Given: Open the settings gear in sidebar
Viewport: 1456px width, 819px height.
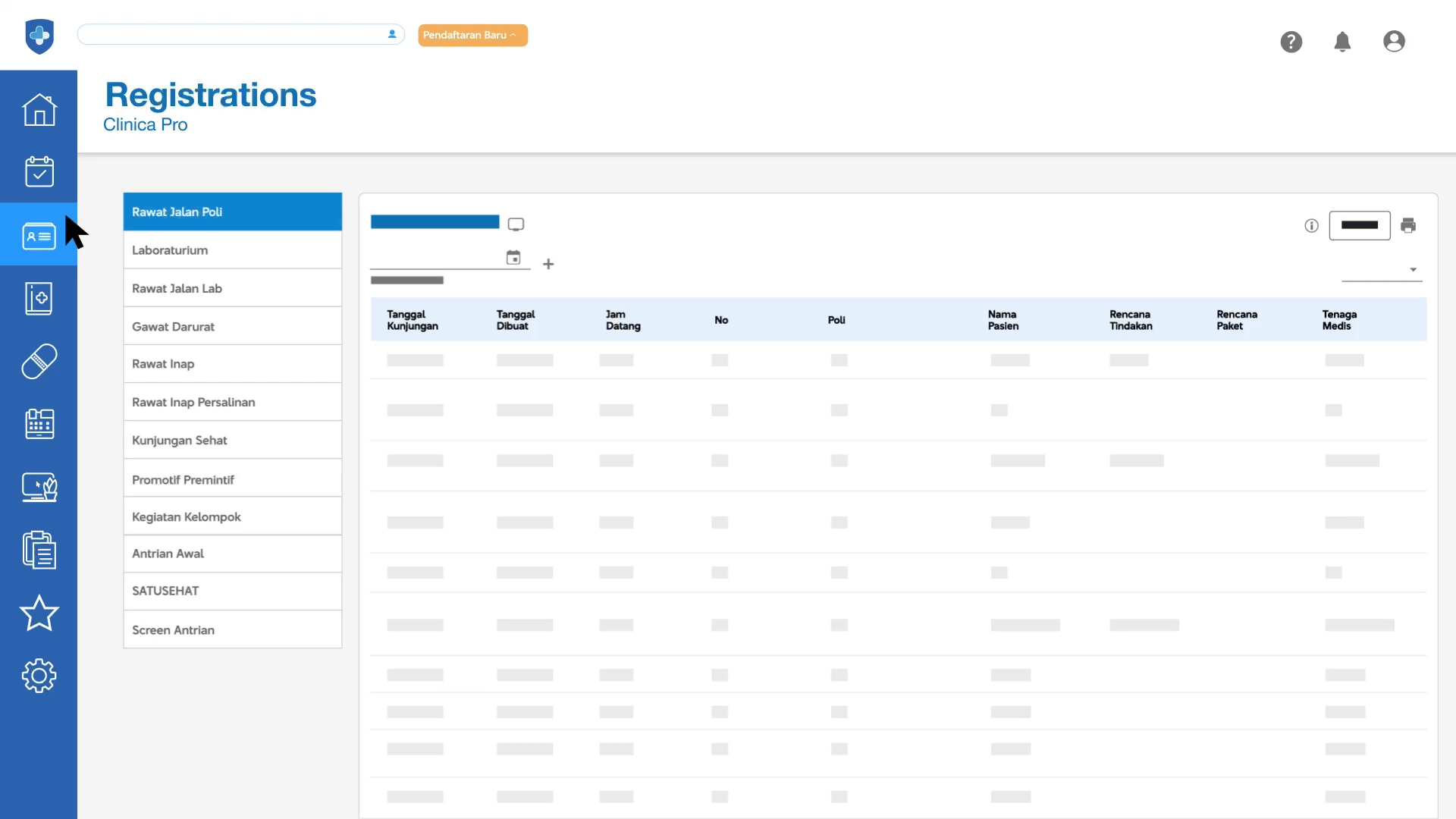Looking at the screenshot, I should 39,675.
